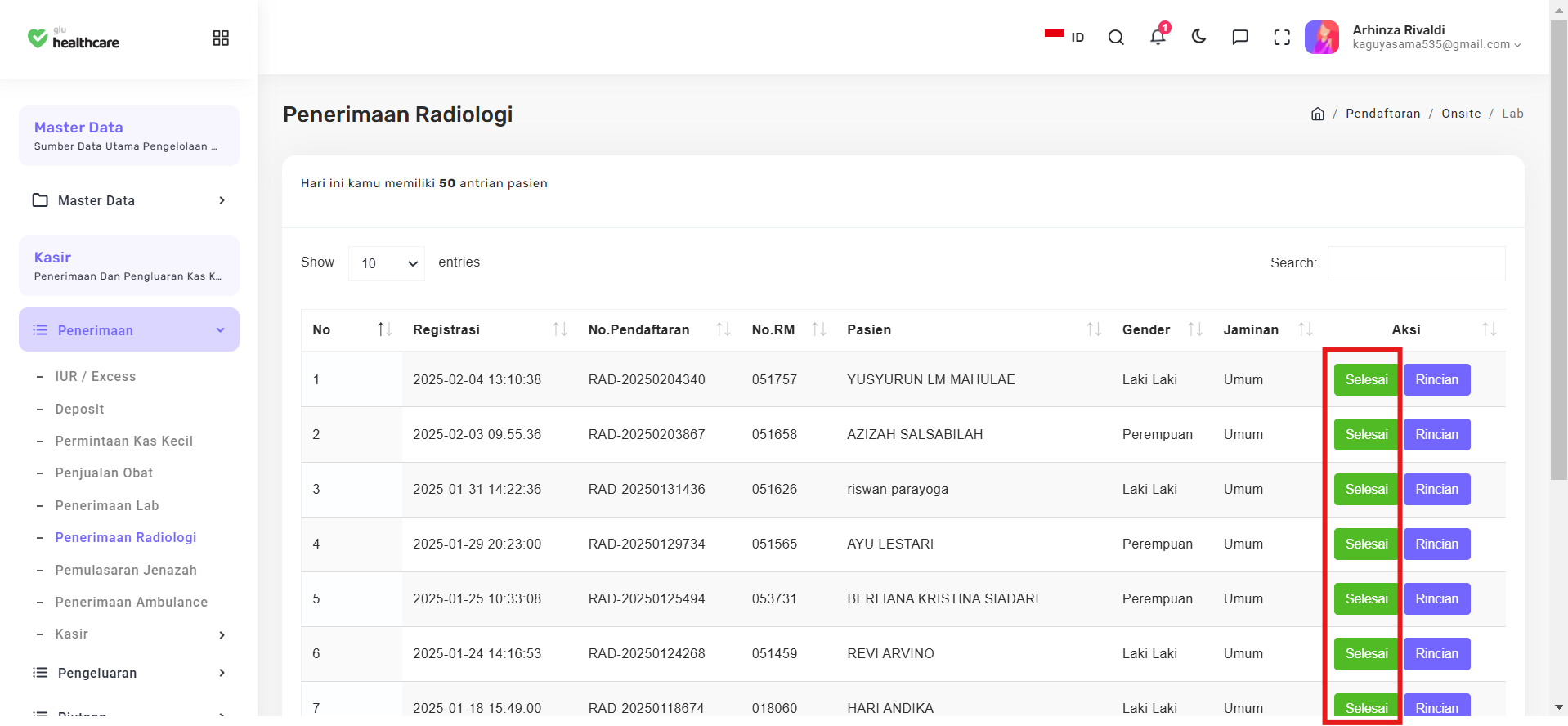Open the ID language flag selector
This screenshot has height=726, width=1568.
pos(1064,37)
